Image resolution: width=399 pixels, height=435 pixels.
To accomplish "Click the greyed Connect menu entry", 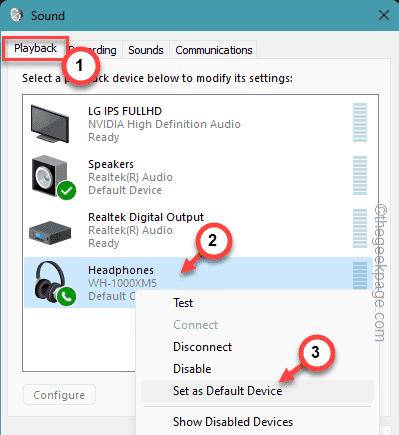I will point(195,325).
